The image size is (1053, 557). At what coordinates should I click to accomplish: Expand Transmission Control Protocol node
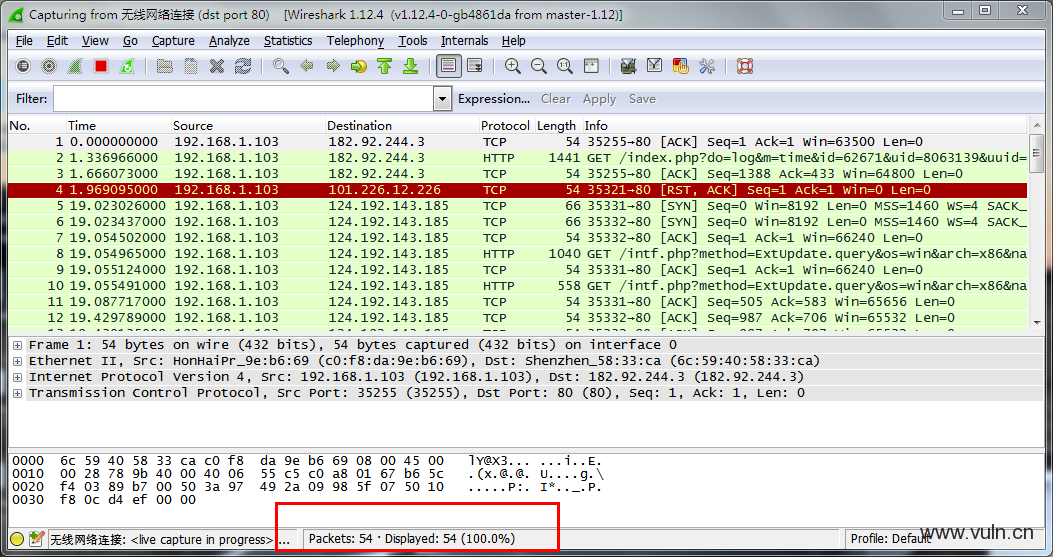[x=17, y=393]
